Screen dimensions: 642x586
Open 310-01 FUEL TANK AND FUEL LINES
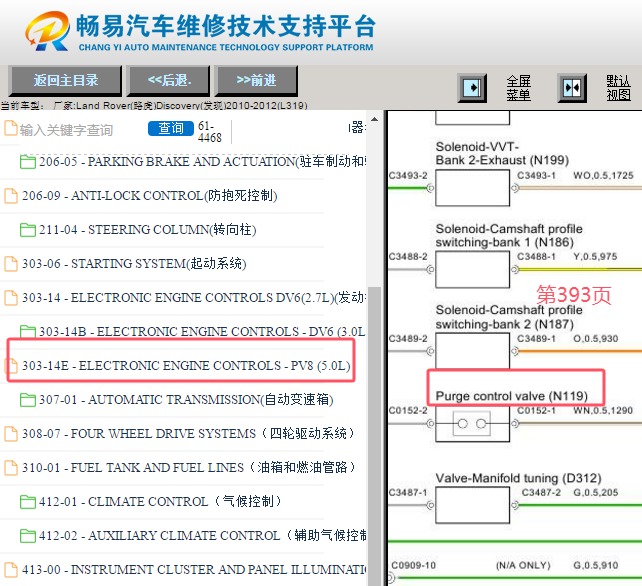[189, 467]
